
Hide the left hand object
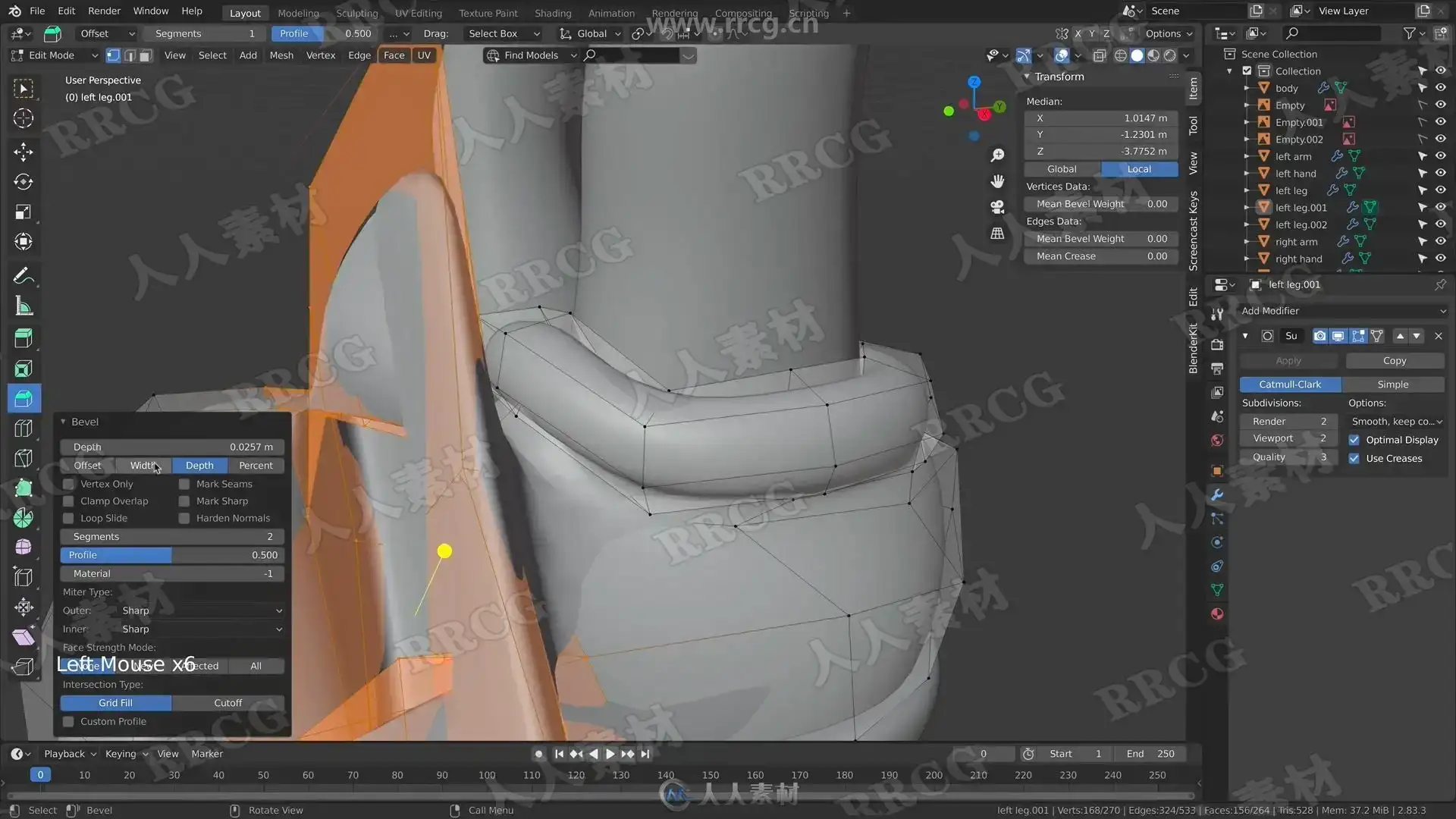pyautogui.click(x=1440, y=174)
